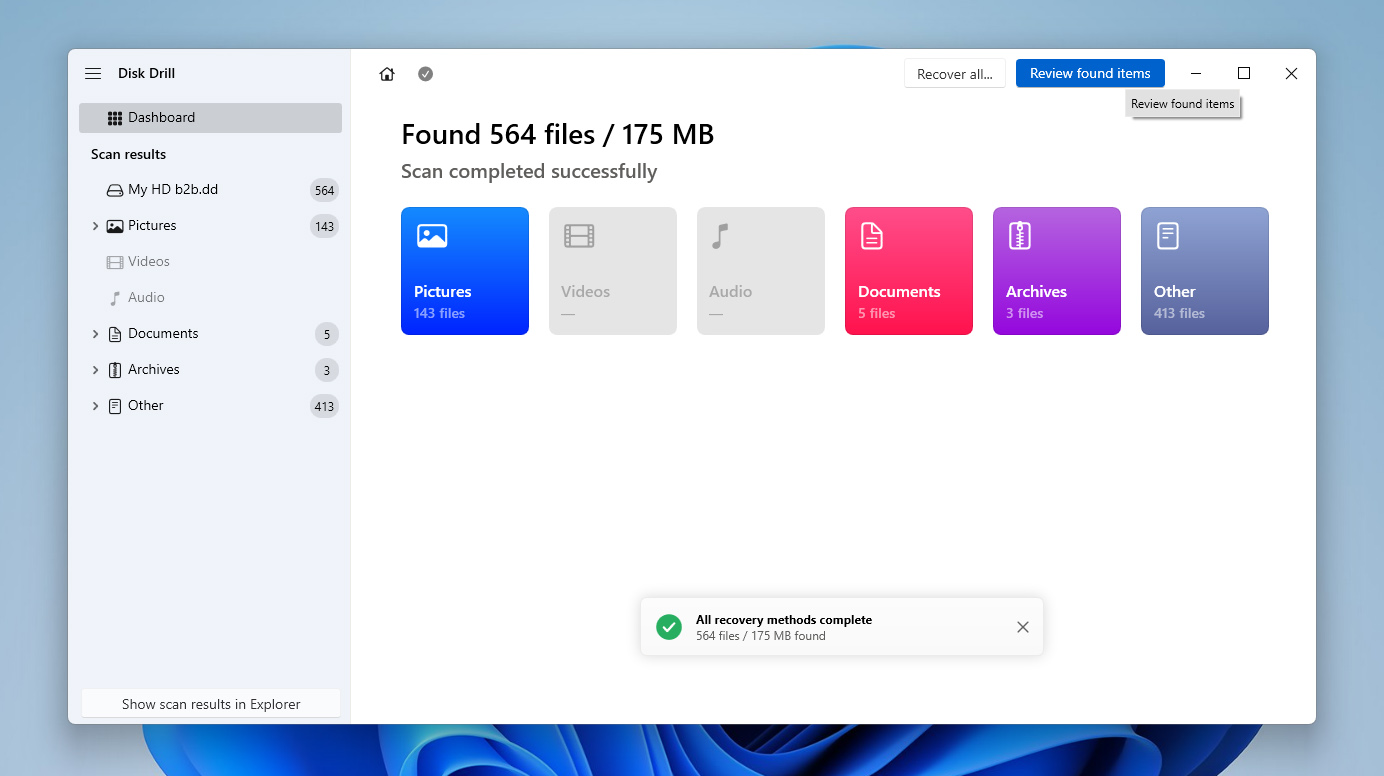The height and width of the screenshot is (776, 1384).
Task: Click the 143 count badge for Pictures
Action: 324,226
